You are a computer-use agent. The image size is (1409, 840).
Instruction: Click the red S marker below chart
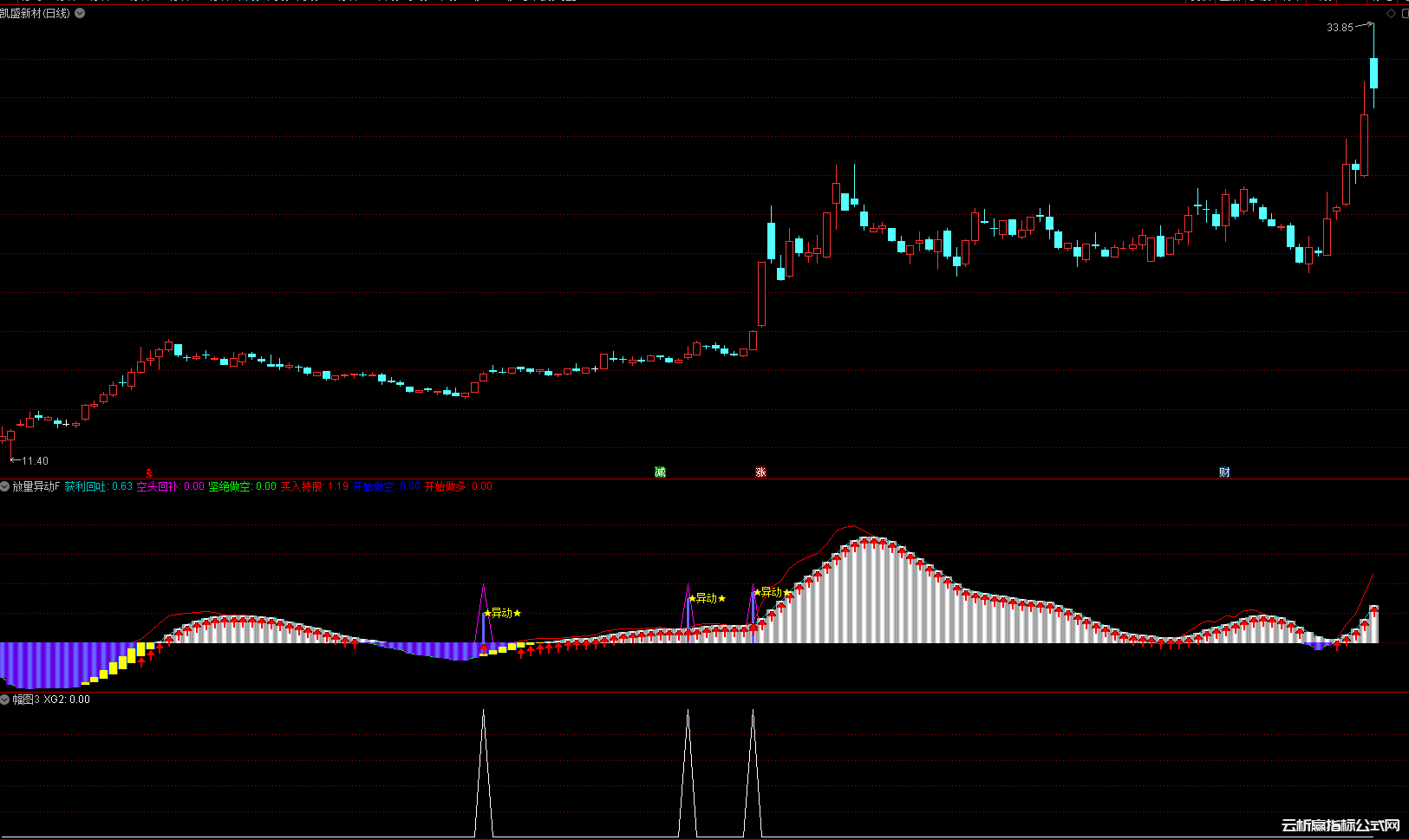149,473
